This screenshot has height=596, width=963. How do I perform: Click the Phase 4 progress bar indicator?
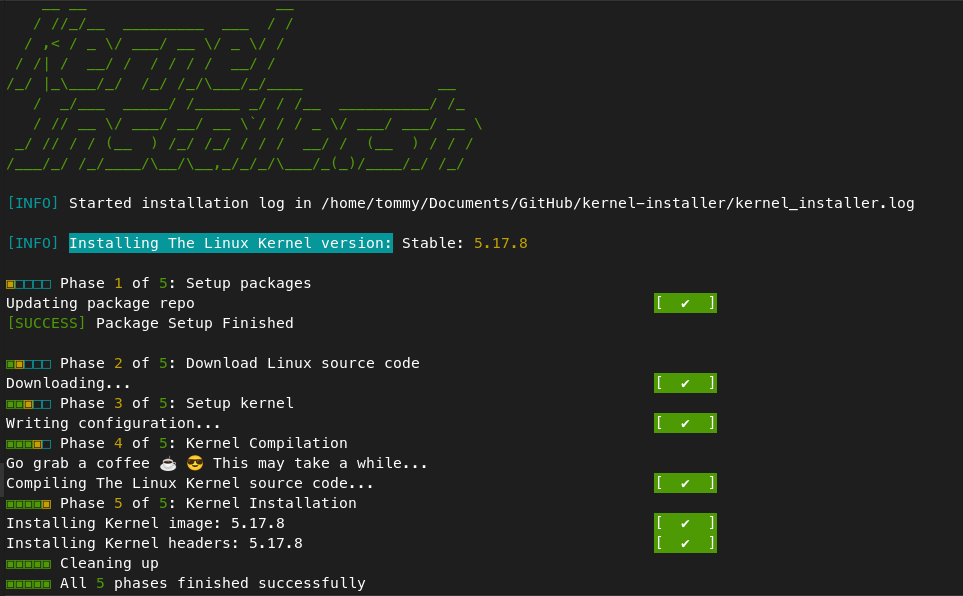pyautogui.click(x=28, y=444)
